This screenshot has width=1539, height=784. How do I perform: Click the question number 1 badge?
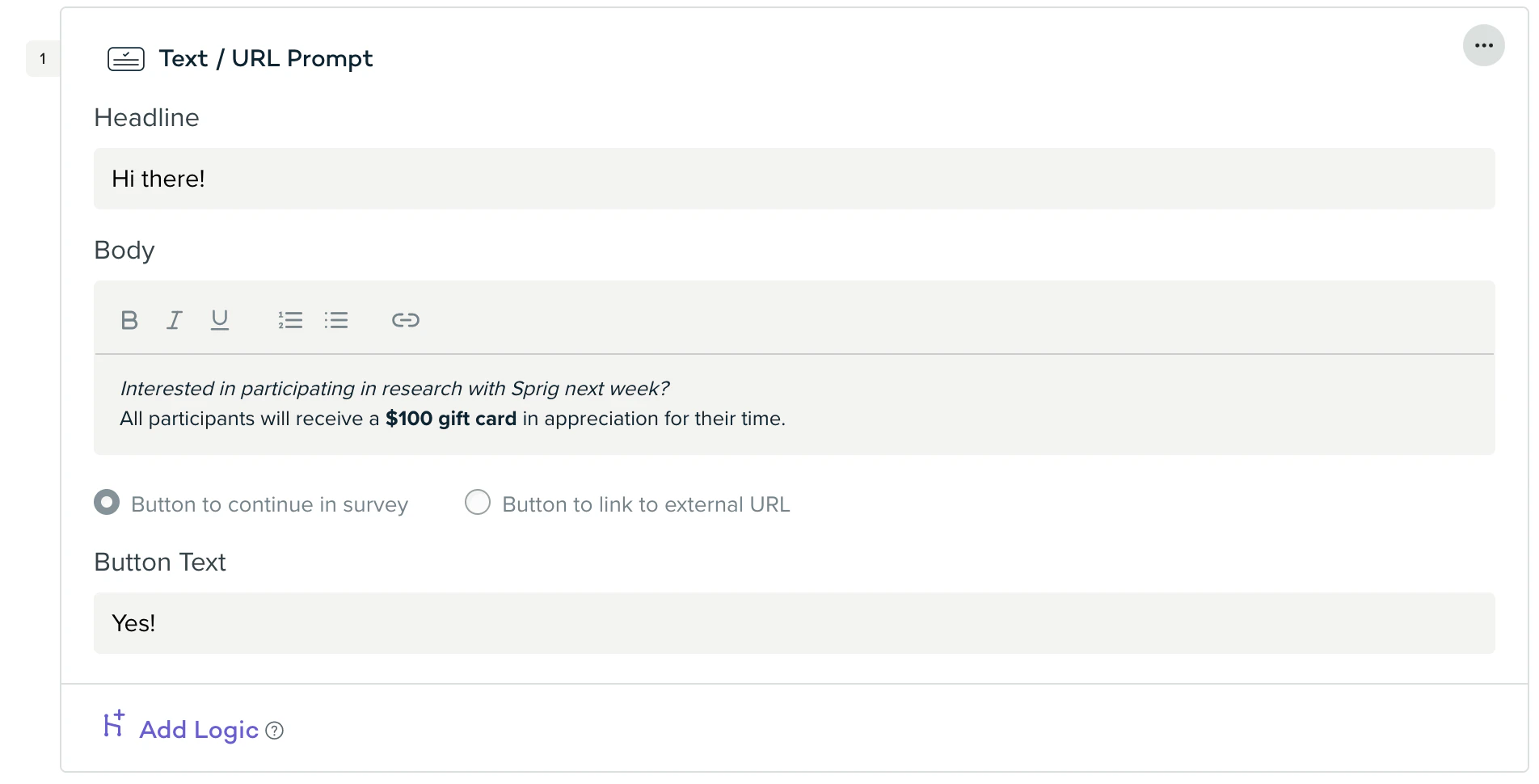tap(43, 59)
